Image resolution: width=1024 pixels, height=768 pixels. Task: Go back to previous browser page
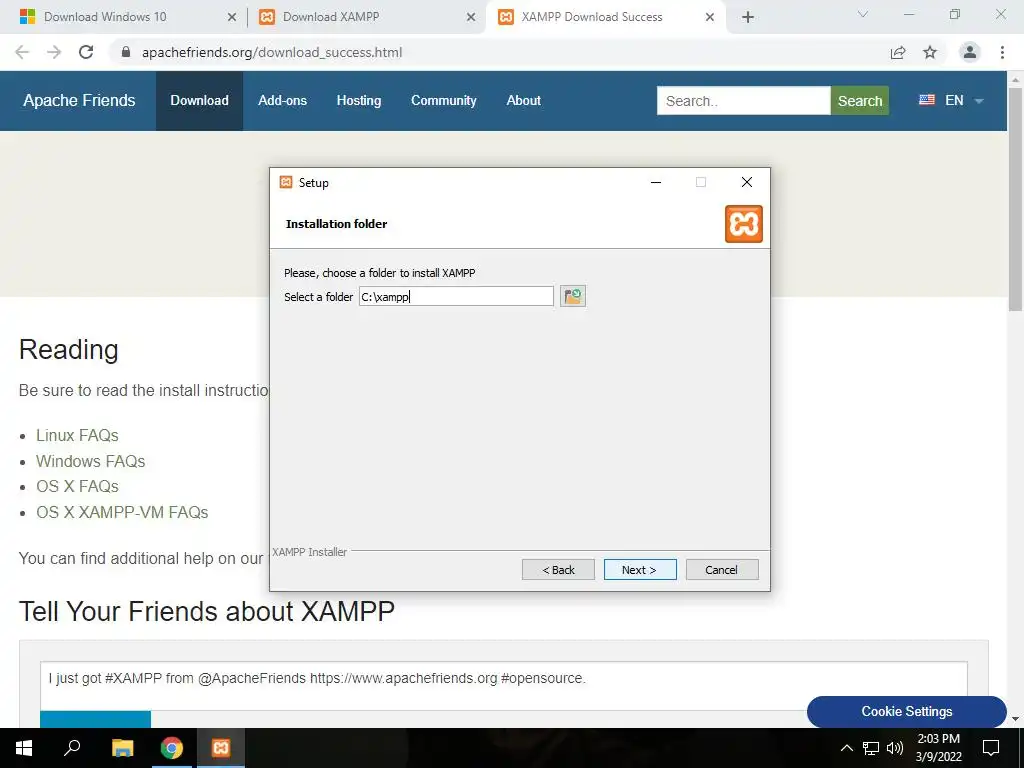[x=22, y=52]
